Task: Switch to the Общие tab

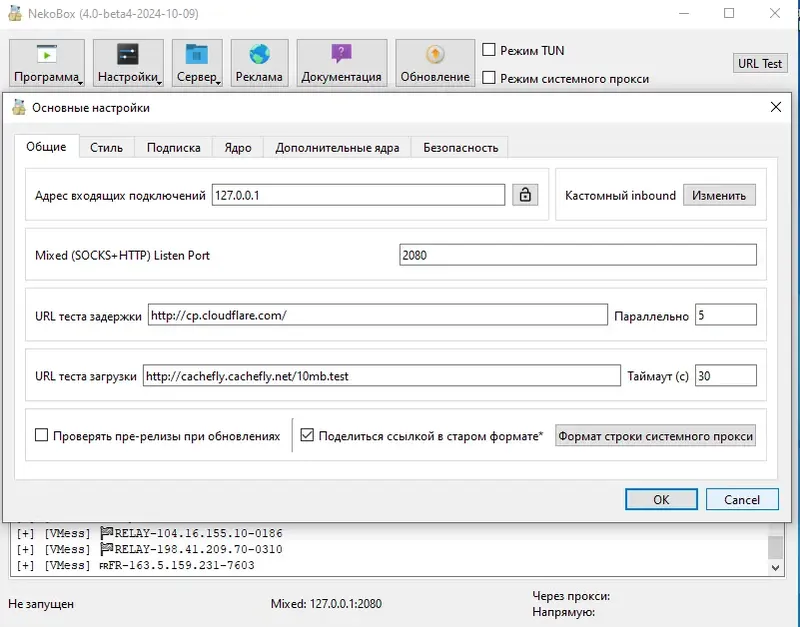Action: pos(46,147)
